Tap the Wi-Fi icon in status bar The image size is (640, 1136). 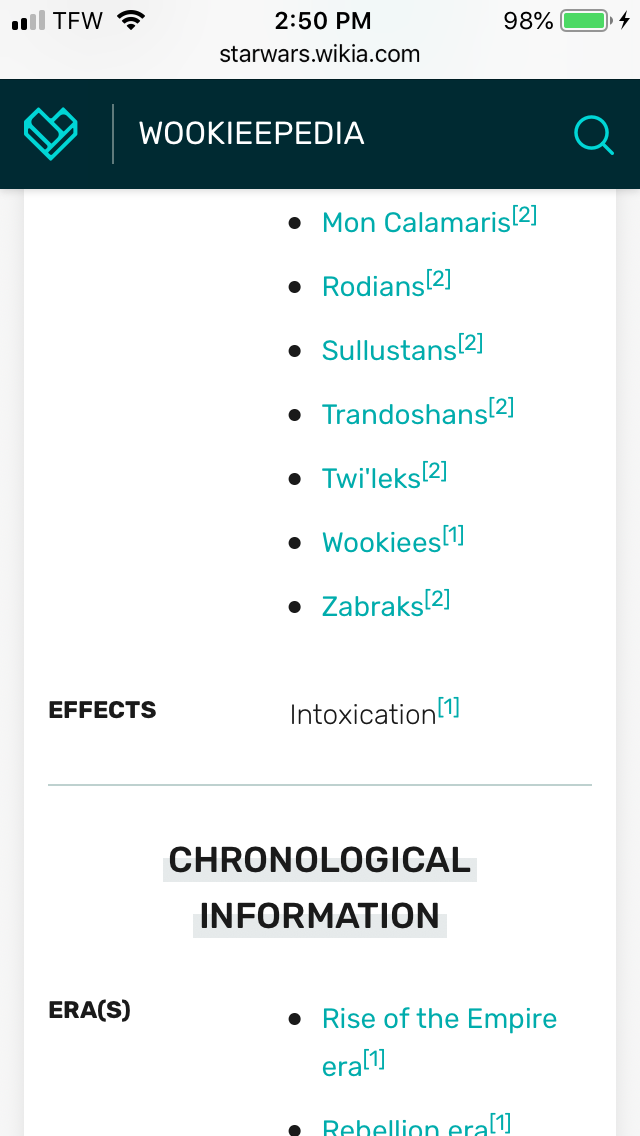(x=131, y=20)
